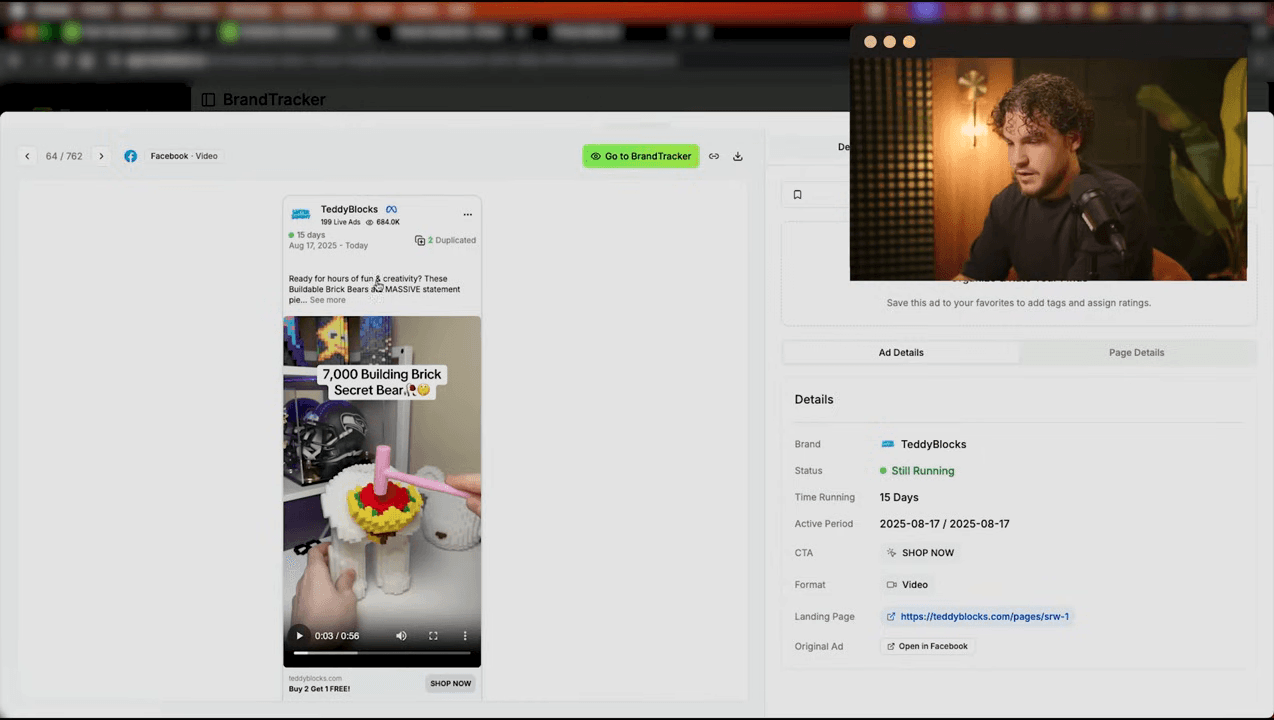This screenshot has height=720, width=1274.
Task: Click the Buy 2 Get 1 FREE headline
Action: [319, 689]
